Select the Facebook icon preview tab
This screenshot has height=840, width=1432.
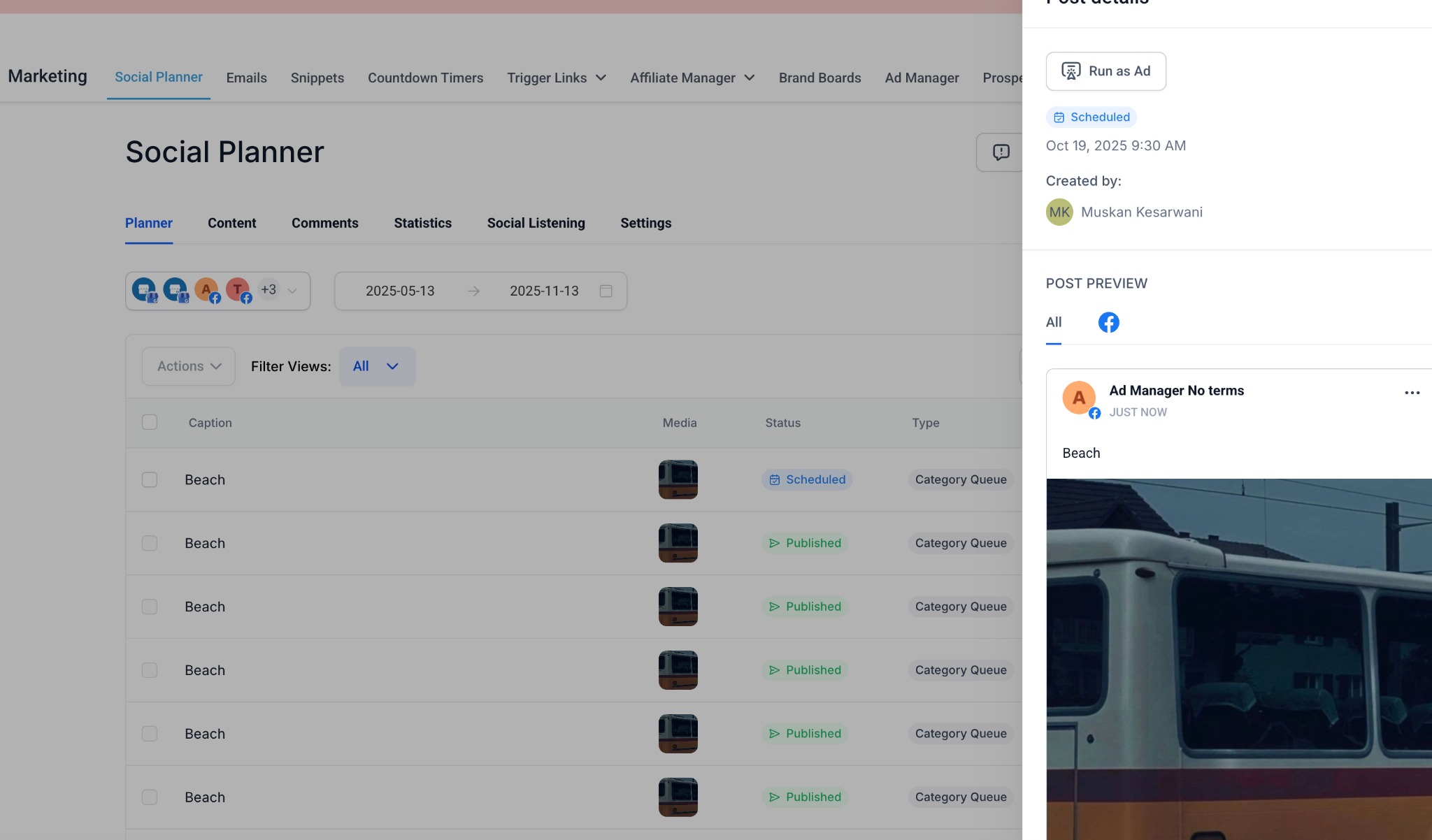(1108, 322)
